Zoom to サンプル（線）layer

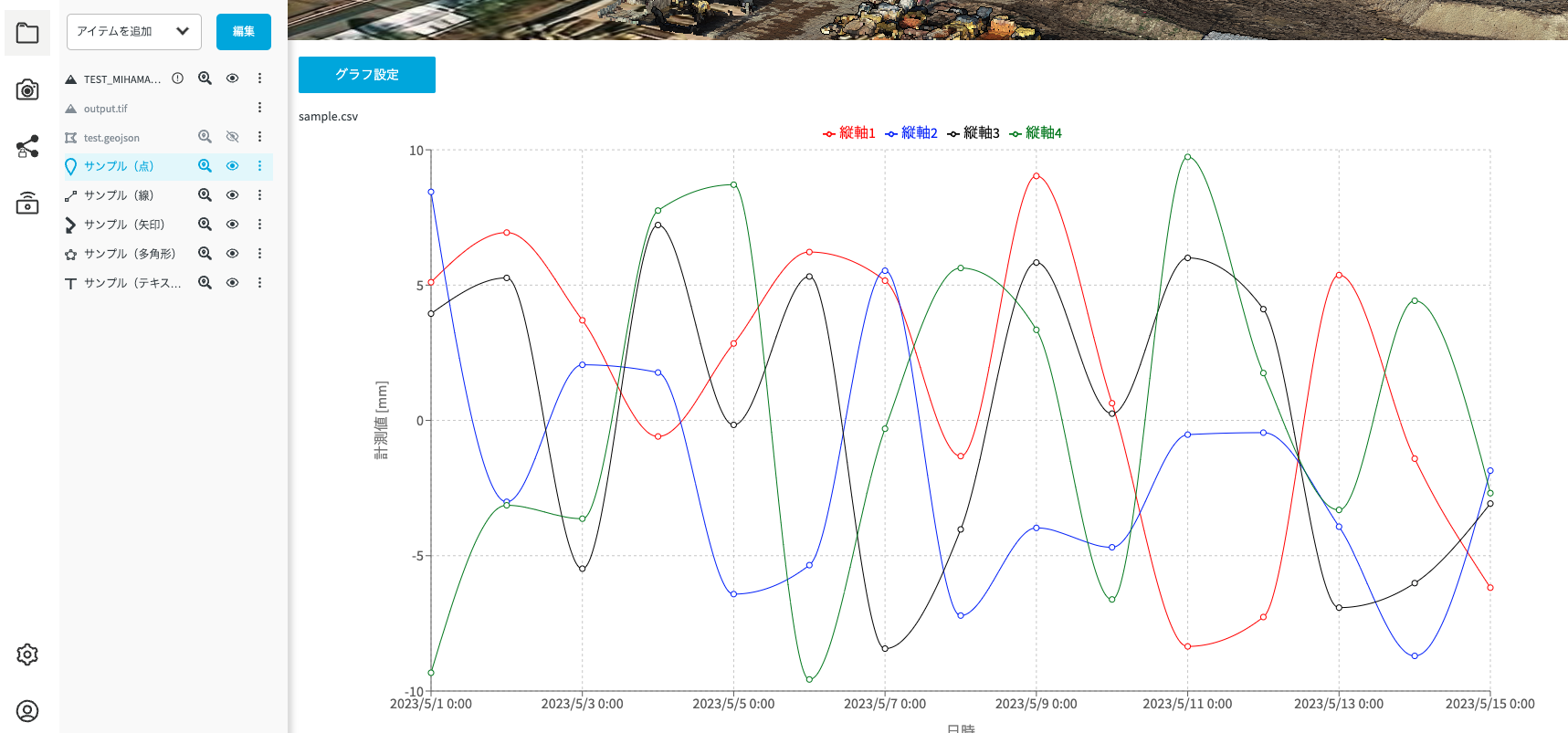[205, 195]
